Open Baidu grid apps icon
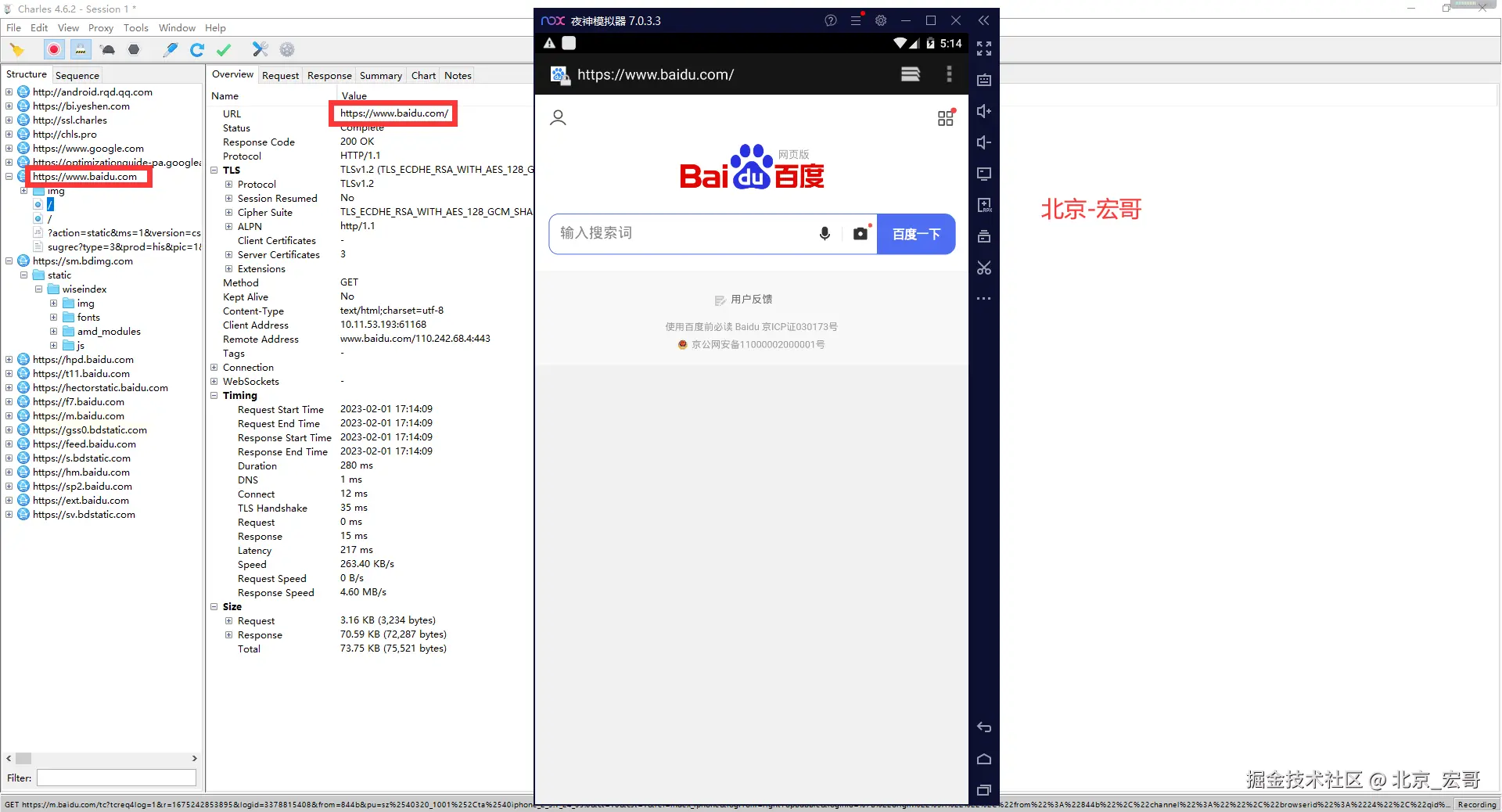Viewport: 1502px width, 812px height. (x=947, y=117)
